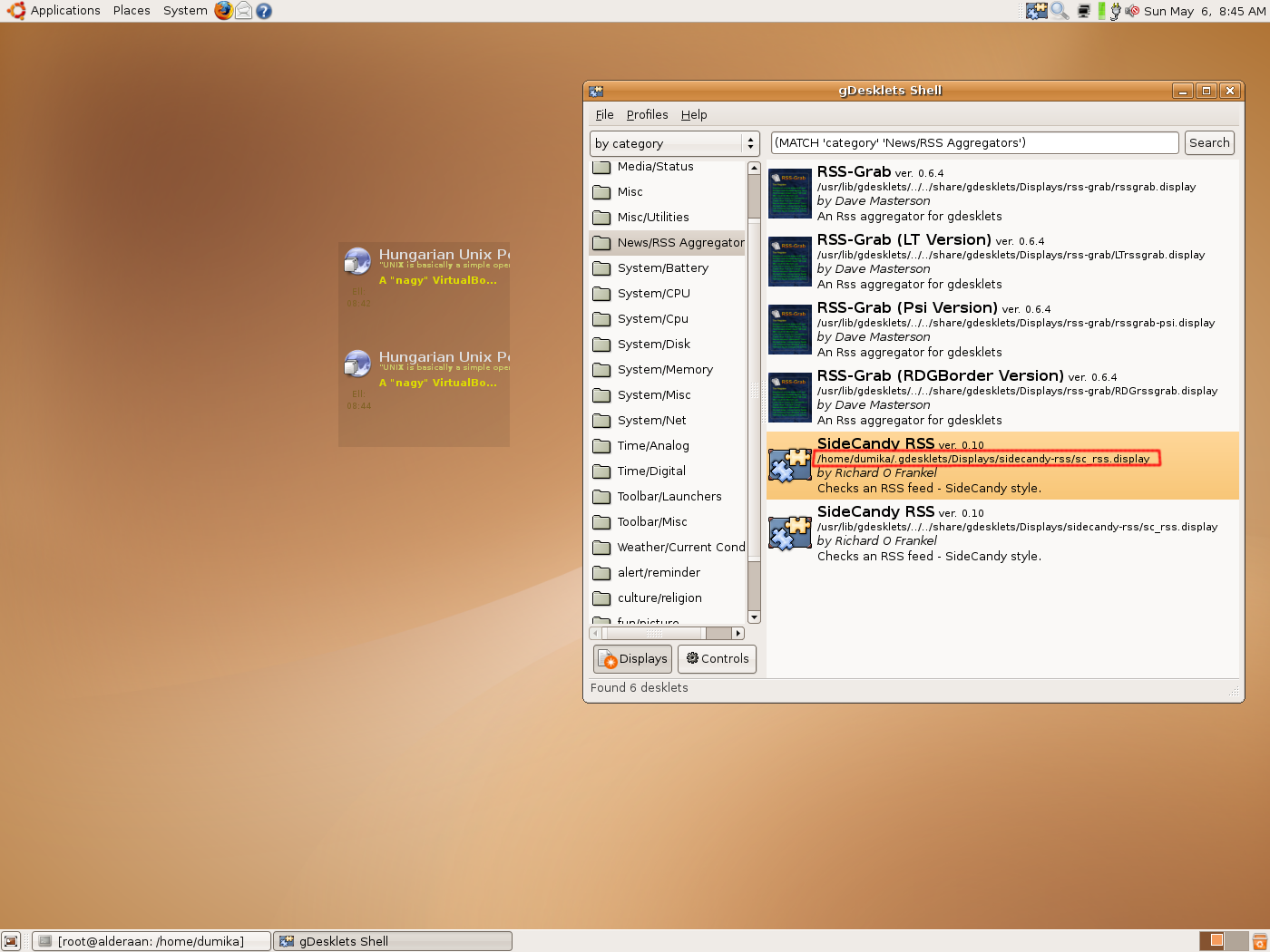Click the MATCH category search field
1270x952 pixels.
pyautogui.click(x=975, y=143)
